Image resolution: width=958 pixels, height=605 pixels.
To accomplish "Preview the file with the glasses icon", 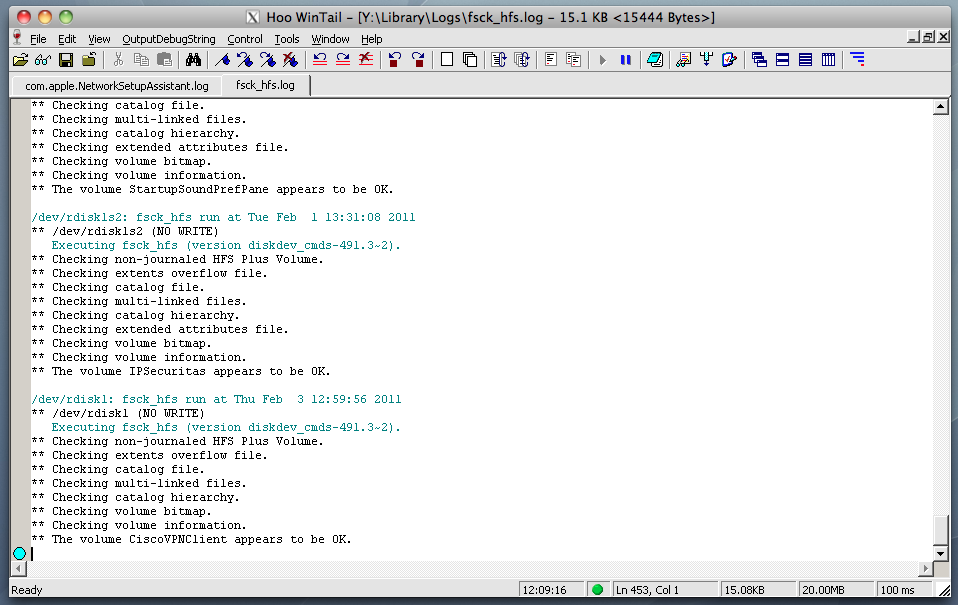I will (x=42, y=59).
